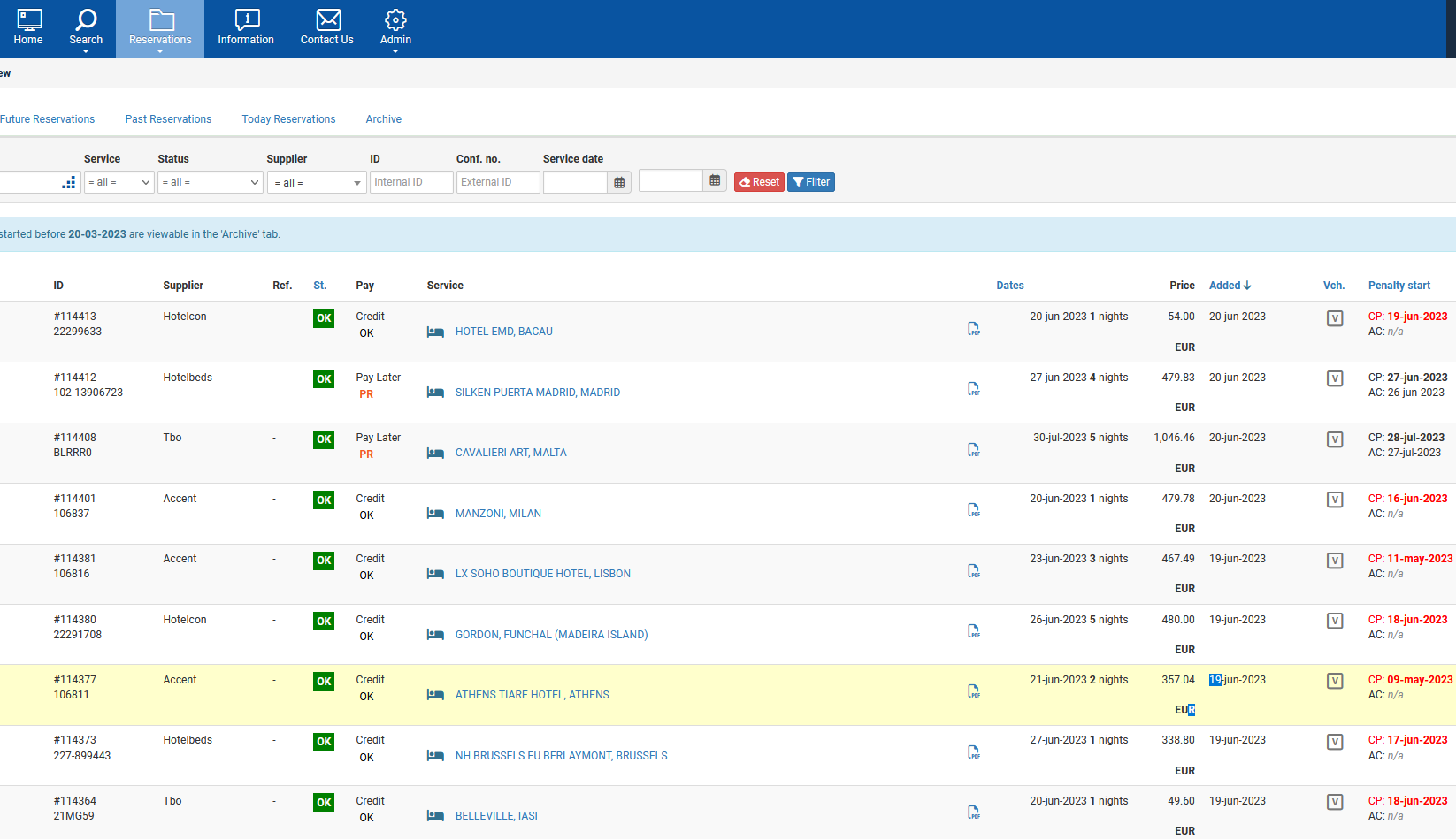Open voucher for reservation #114381
This screenshot has width=1456, height=839.
point(1335,561)
